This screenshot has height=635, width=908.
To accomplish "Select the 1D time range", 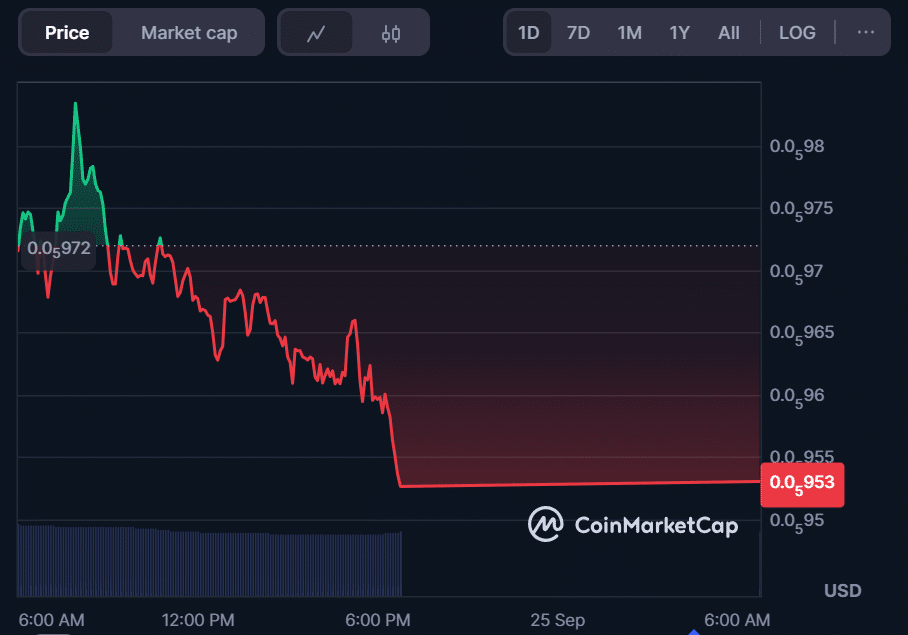I will [x=528, y=33].
